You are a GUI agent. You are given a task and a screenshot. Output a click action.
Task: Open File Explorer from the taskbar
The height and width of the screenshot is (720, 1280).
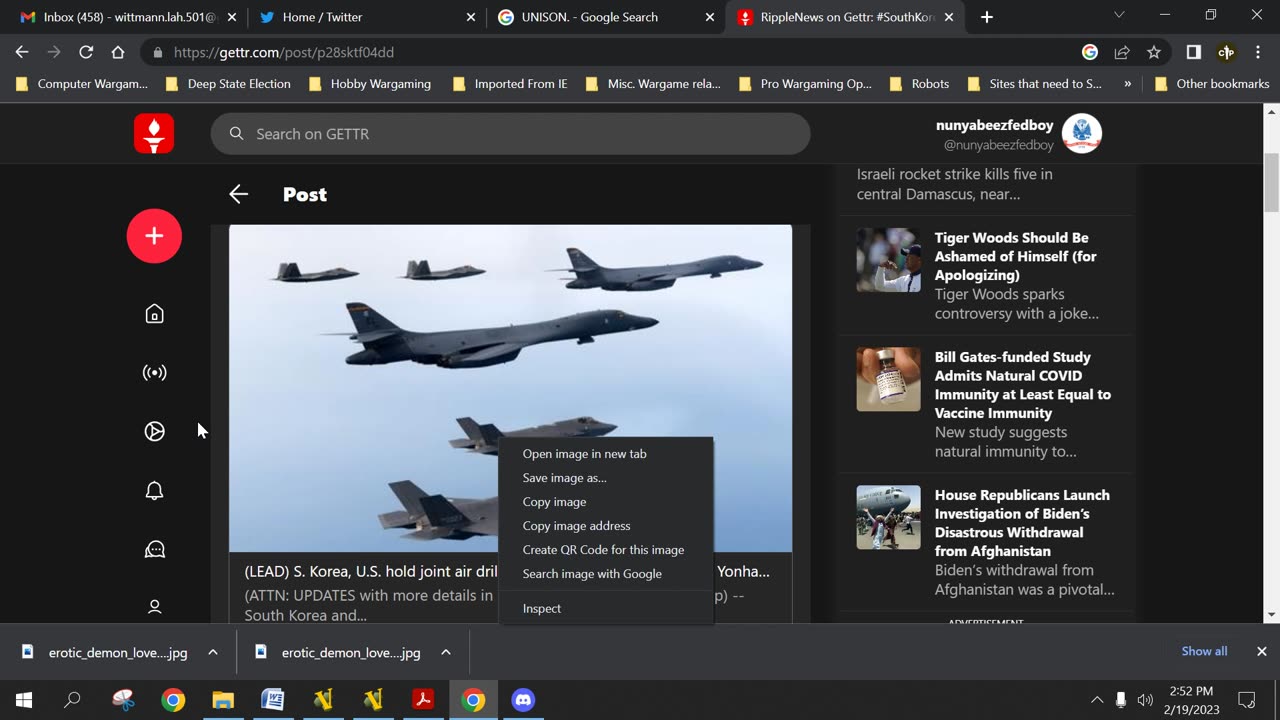222,700
